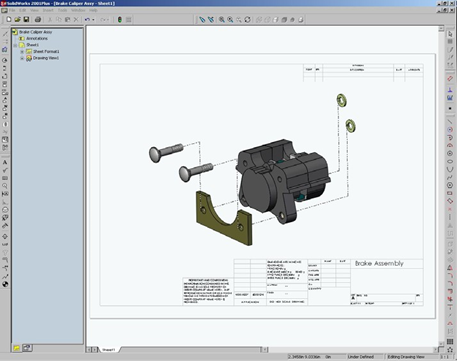Click the brake caliper model in drawing

coord(283,180)
